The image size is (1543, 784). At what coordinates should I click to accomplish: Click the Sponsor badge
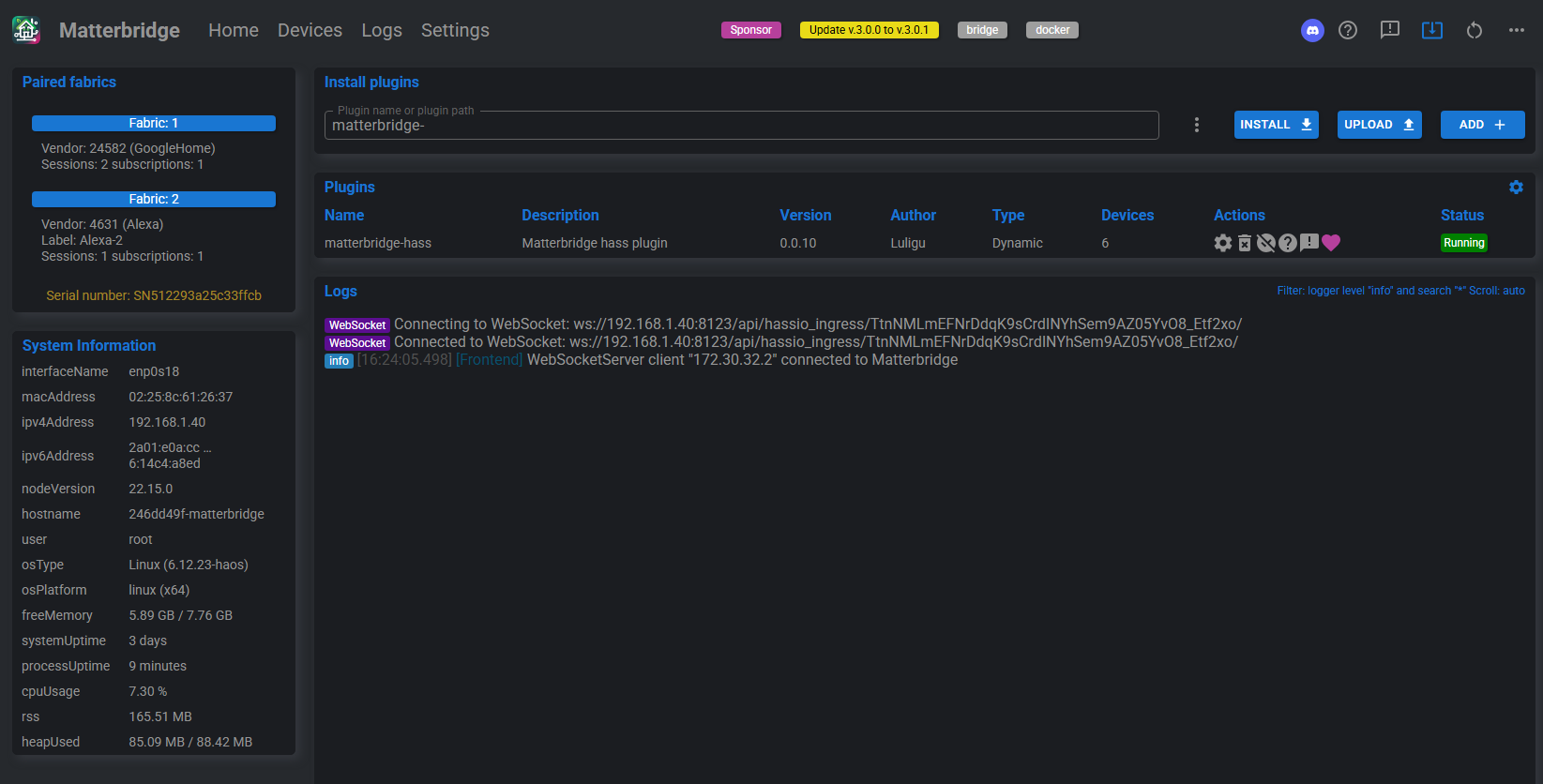click(x=750, y=30)
